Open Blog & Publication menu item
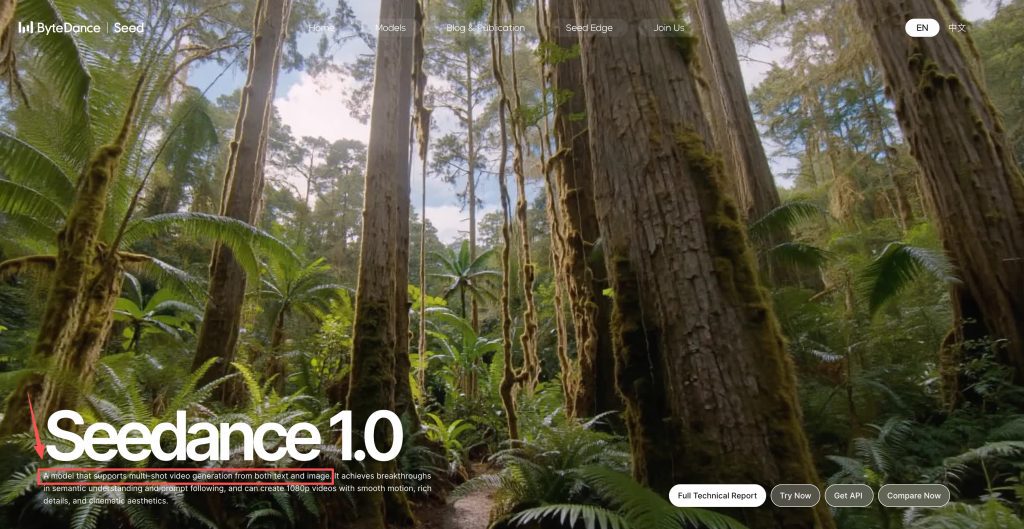This screenshot has height=529, width=1024. (485, 28)
